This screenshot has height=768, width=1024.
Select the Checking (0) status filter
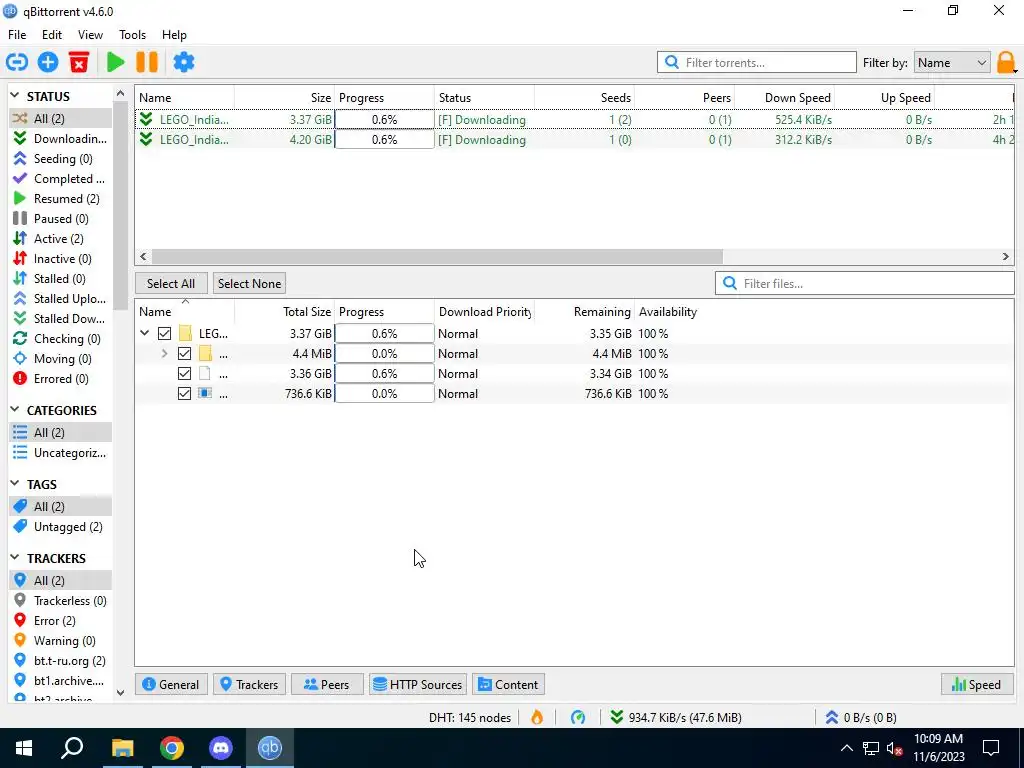point(59,339)
